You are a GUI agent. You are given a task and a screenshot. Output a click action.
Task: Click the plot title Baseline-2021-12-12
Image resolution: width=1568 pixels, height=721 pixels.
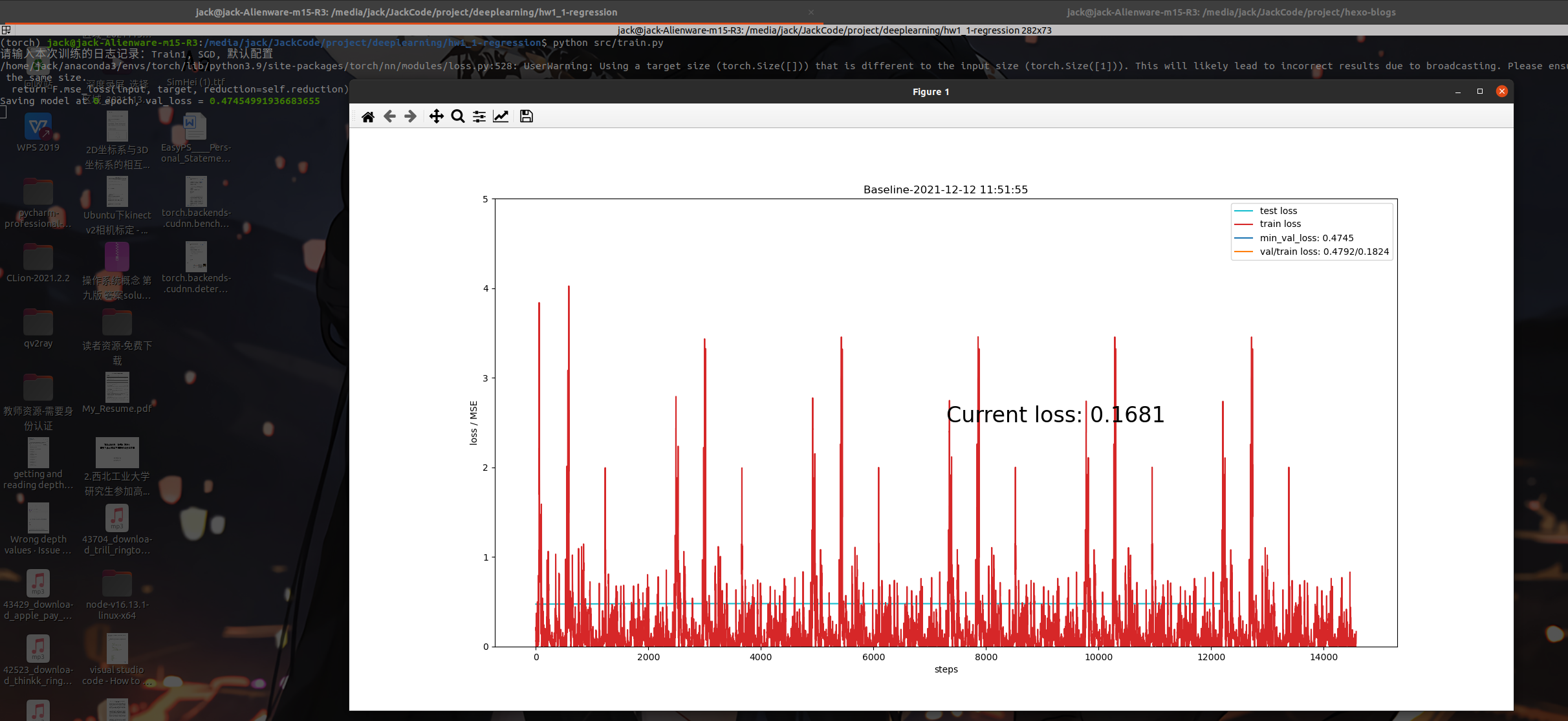click(946, 189)
